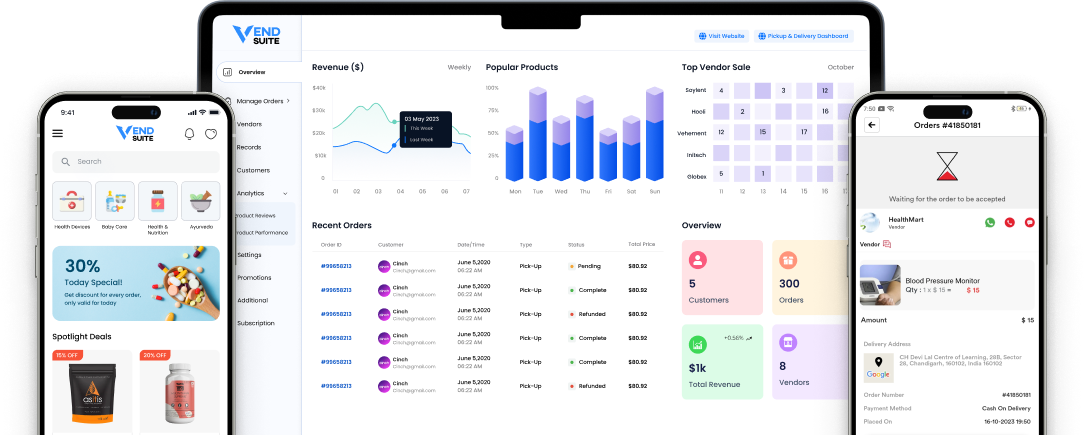Go to Overview in the sidebar
Image resolution: width=1084 pixels, height=435 pixels.
(x=251, y=72)
